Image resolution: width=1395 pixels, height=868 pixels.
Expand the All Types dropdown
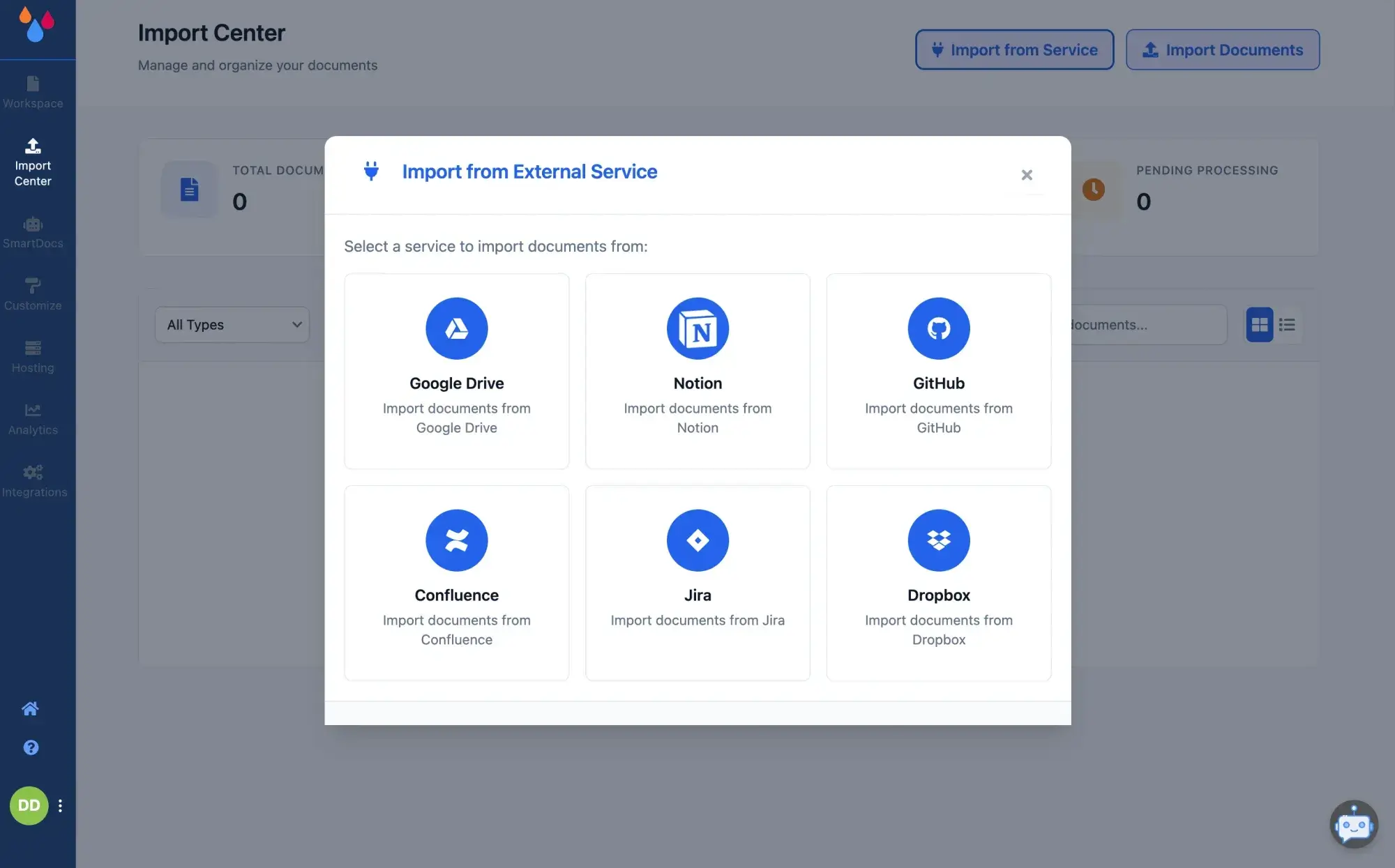232,325
